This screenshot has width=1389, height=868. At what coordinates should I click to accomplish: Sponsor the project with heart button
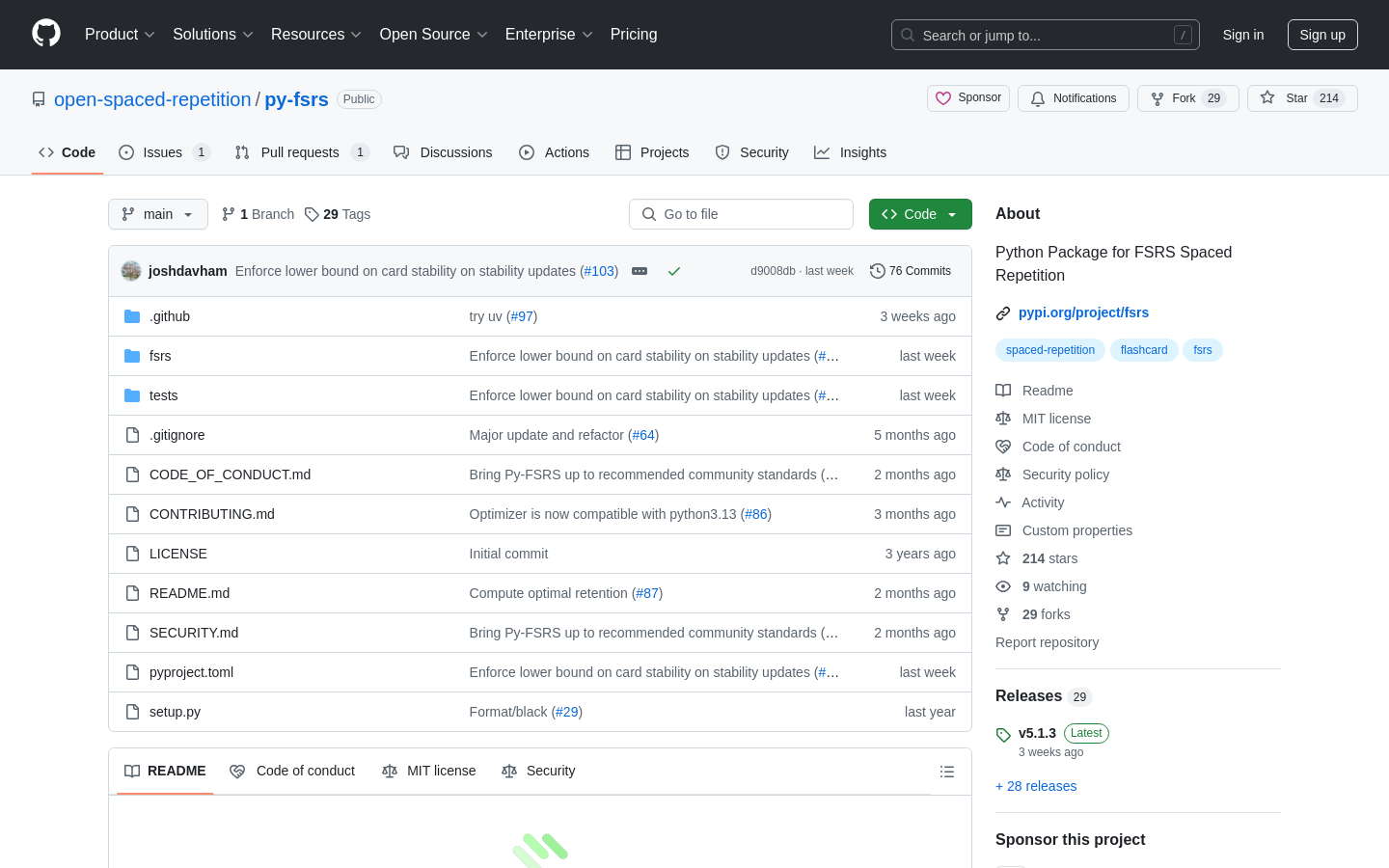coord(968,98)
